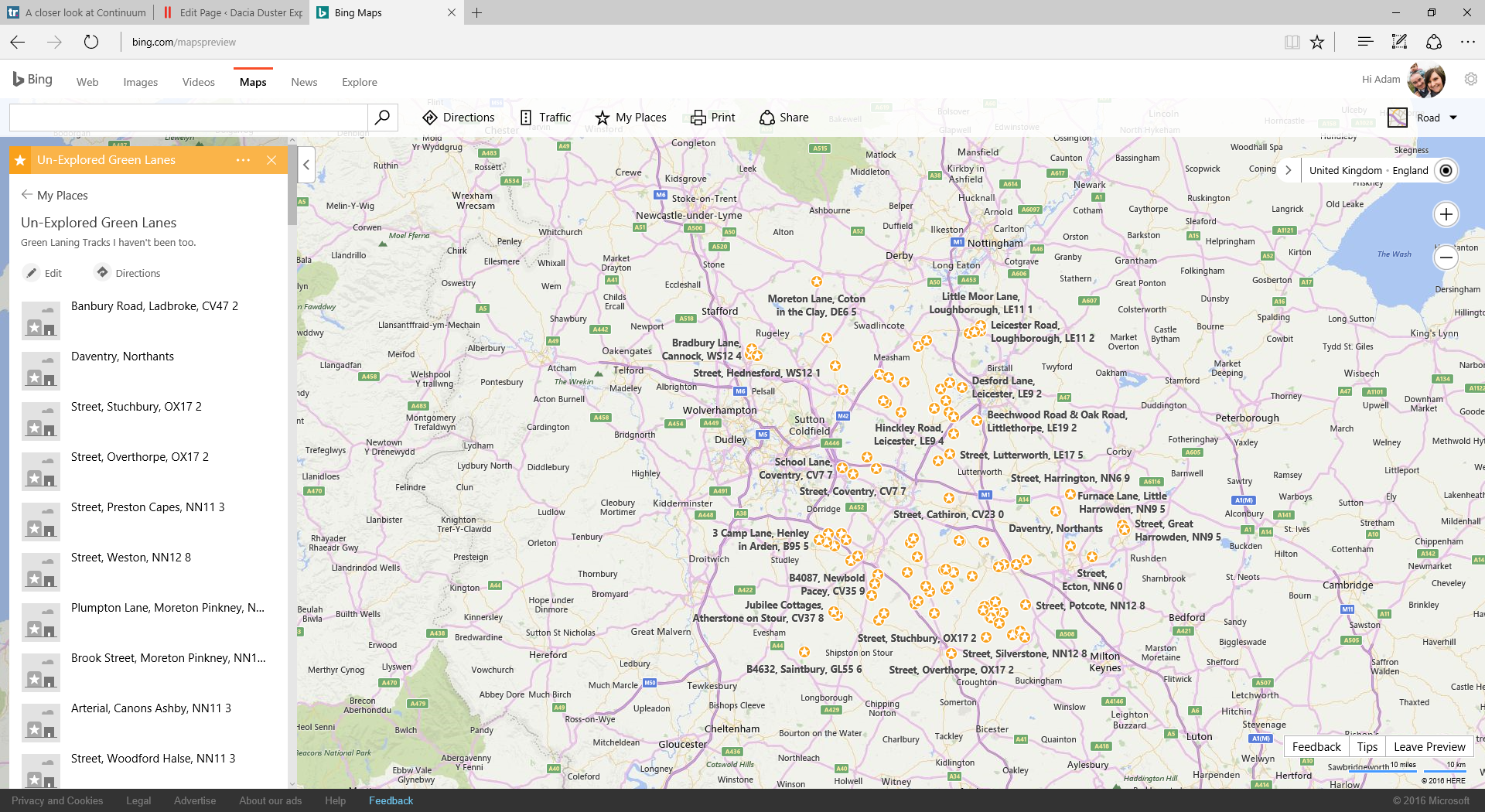Zoom in on the map

(1446, 214)
